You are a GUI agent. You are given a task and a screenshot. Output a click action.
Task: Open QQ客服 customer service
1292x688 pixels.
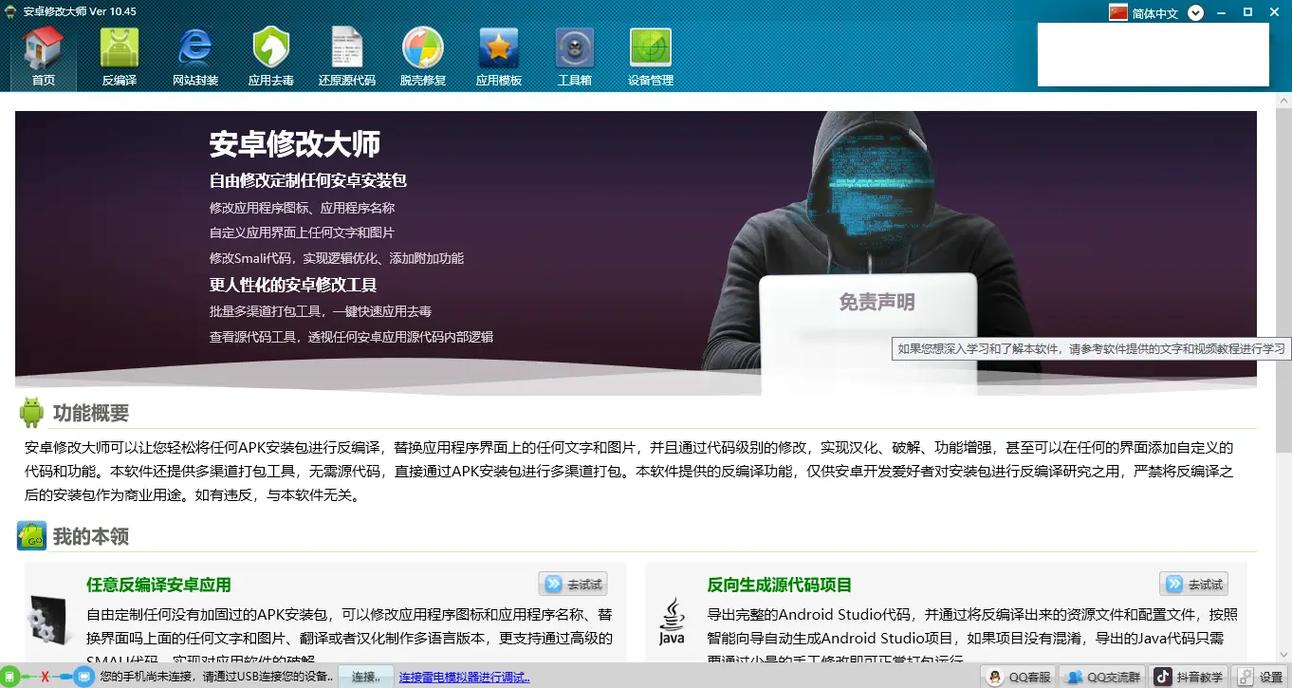1019,677
